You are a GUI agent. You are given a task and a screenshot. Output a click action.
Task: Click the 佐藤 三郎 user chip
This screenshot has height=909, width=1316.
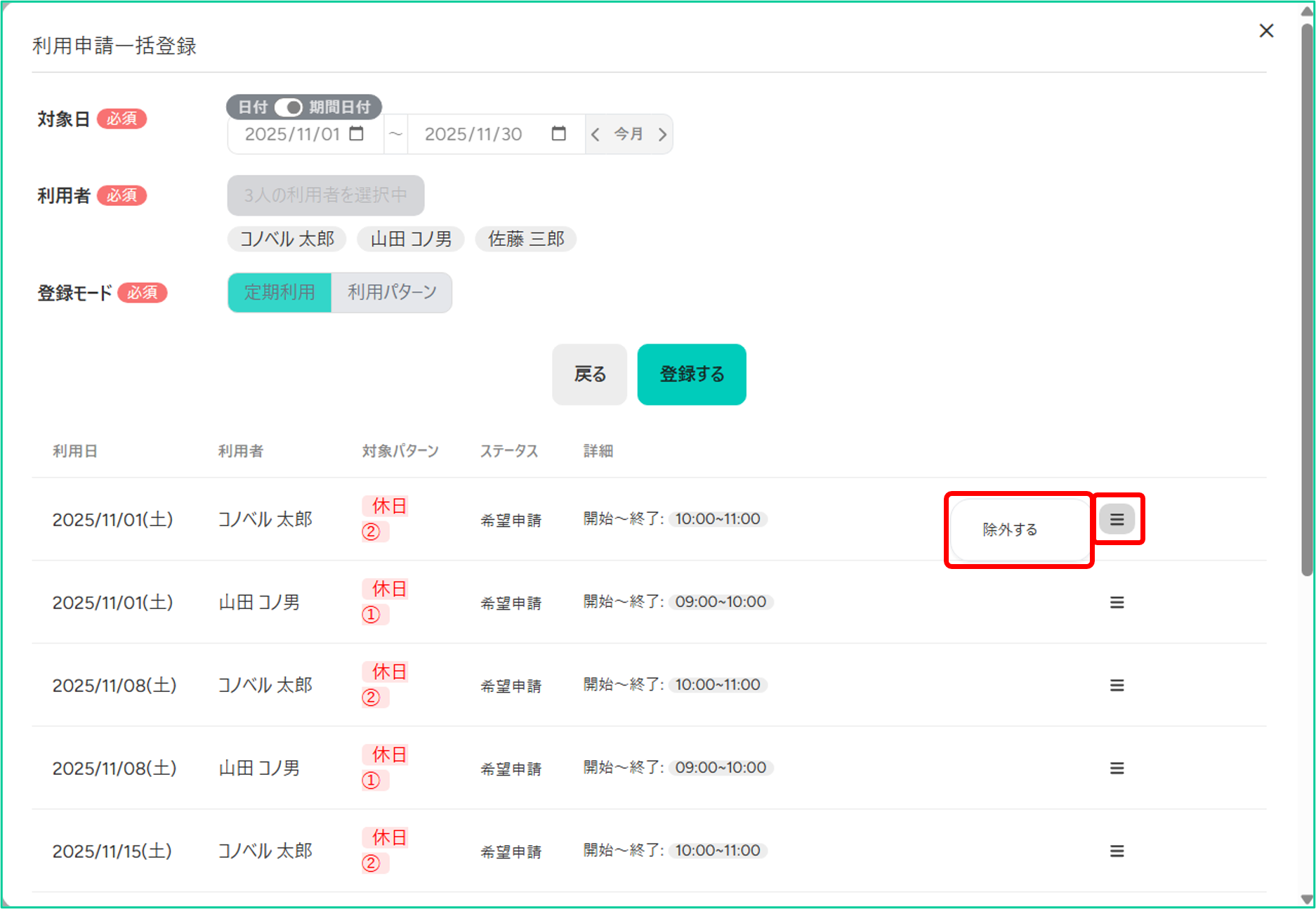click(x=526, y=239)
